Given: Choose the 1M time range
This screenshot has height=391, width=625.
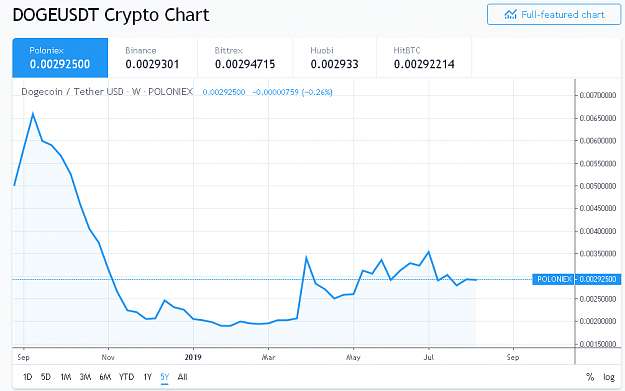Looking at the screenshot, I should point(66,377).
